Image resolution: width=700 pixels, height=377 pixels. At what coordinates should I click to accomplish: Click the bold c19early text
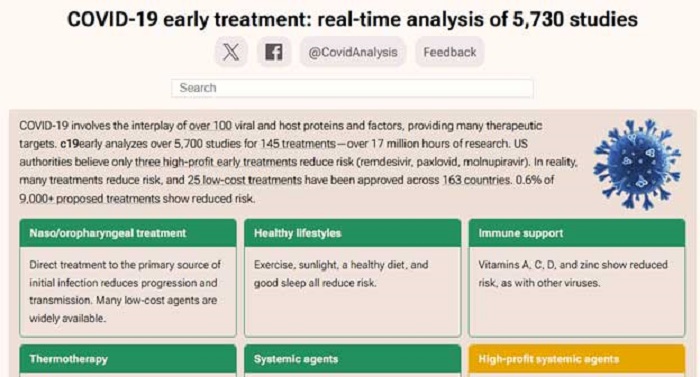(x=69, y=144)
